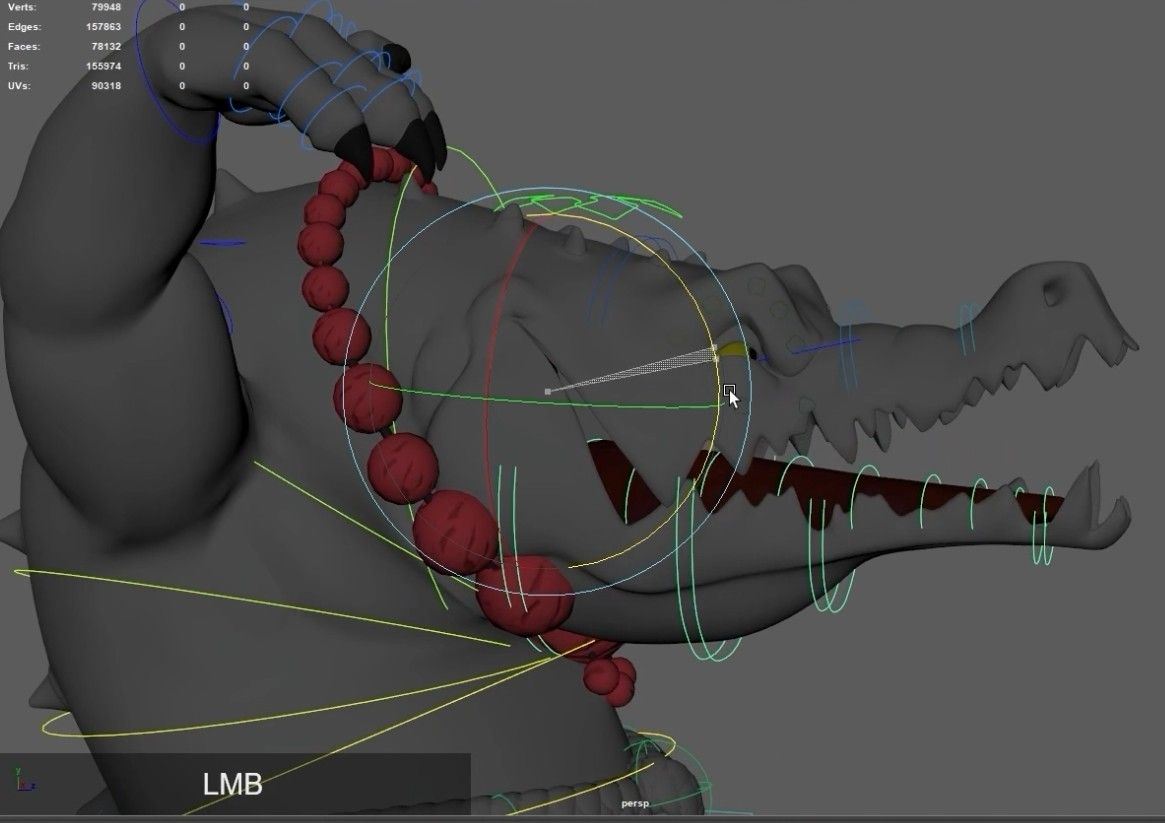Select the light-blue control curve on upper snout

click(967, 328)
